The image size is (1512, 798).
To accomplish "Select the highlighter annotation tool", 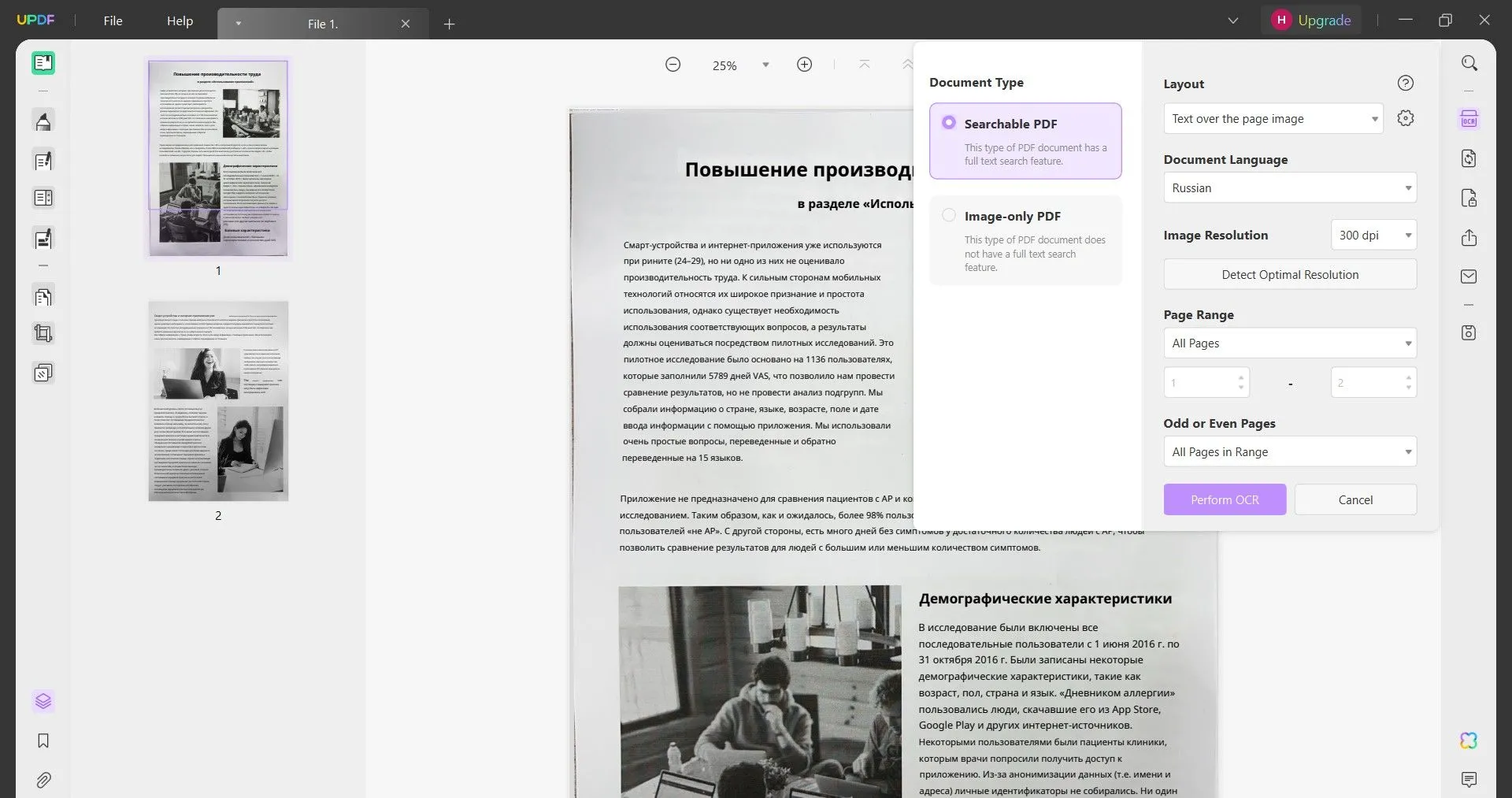I will pyautogui.click(x=43, y=121).
